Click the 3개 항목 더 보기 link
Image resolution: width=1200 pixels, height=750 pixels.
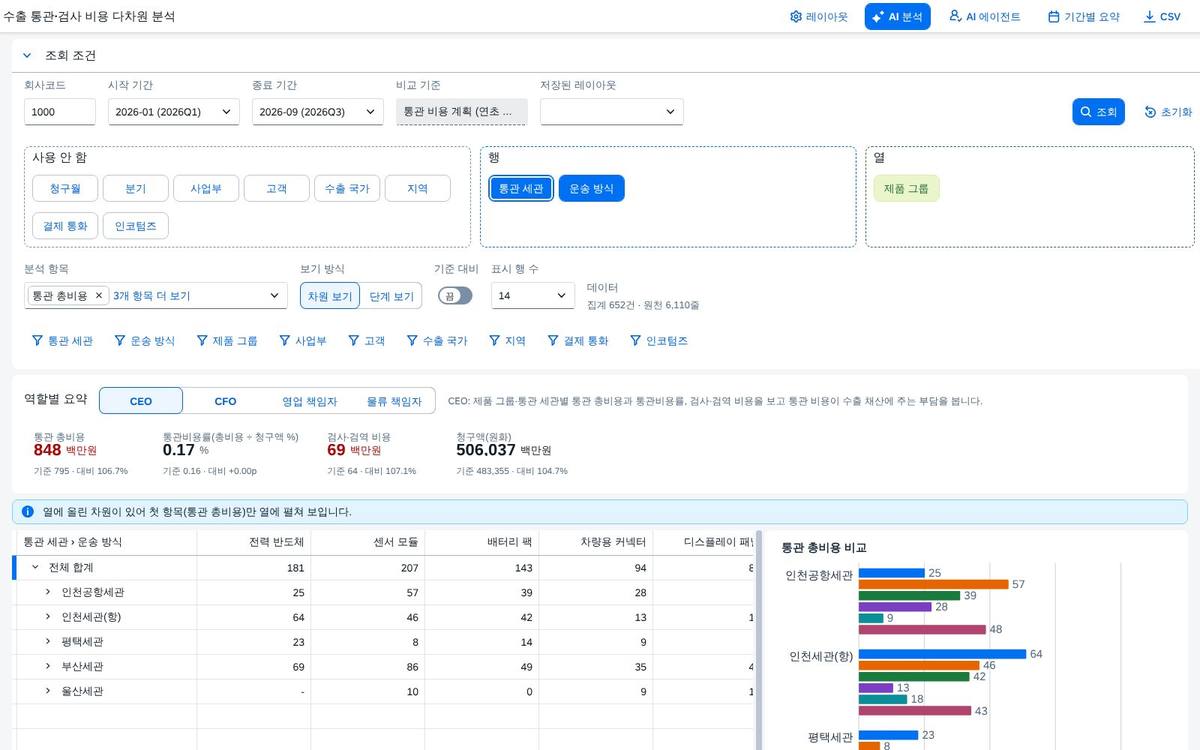[152, 296]
